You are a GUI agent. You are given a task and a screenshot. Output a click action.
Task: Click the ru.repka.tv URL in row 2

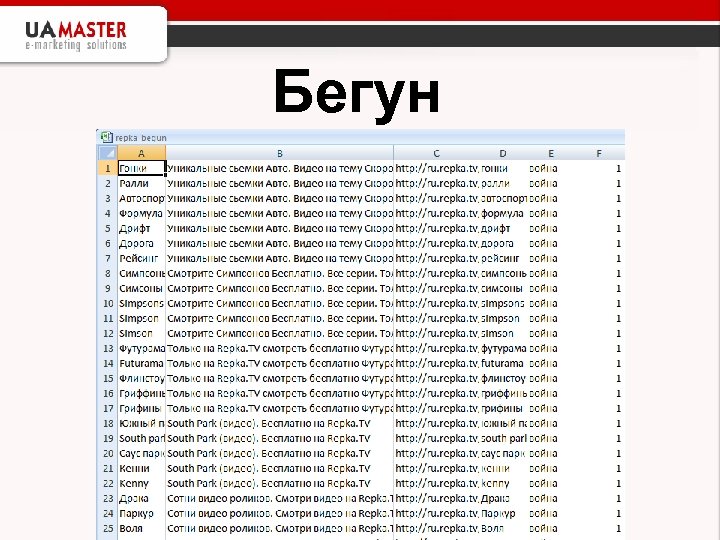coord(437,183)
